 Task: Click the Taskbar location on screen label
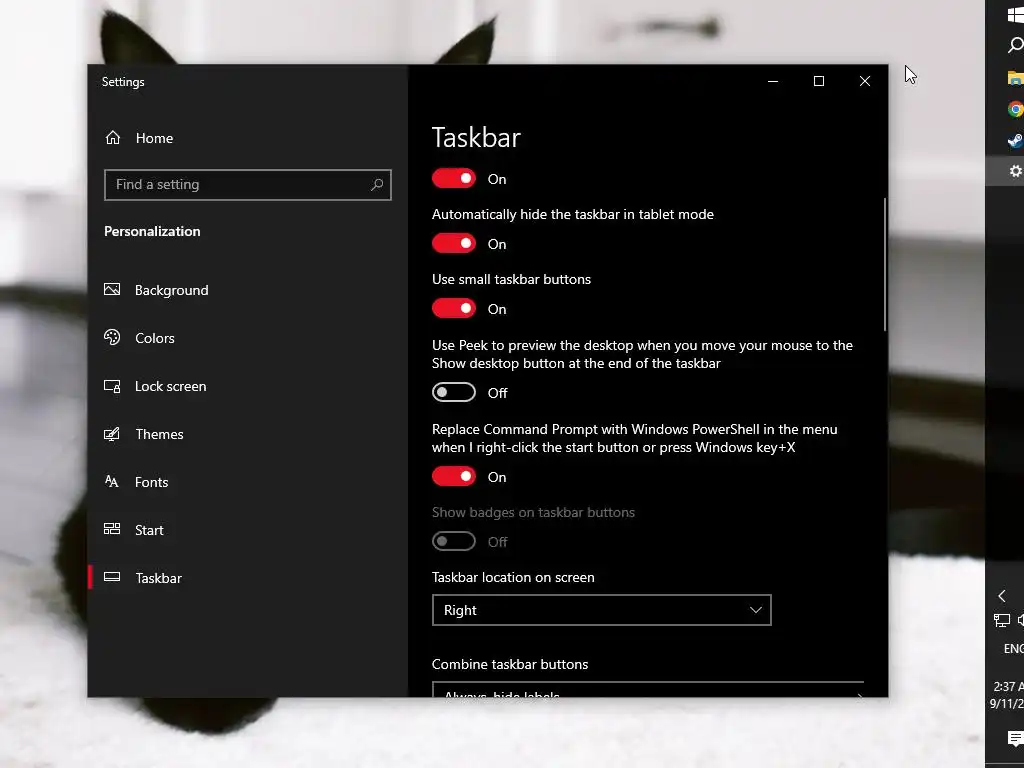[513, 577]
